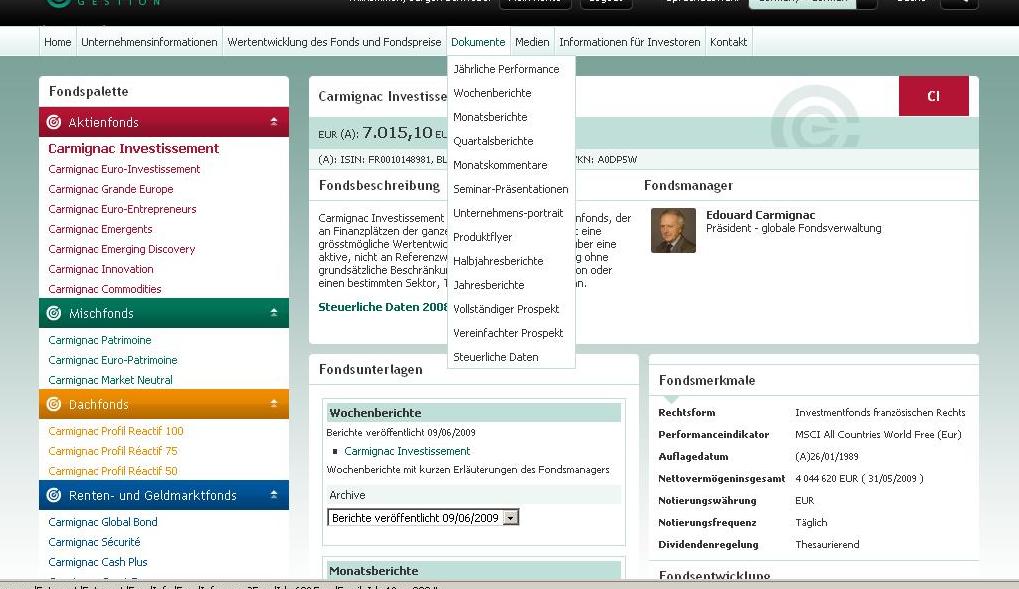Open Jahresberichte menu entry
Viewport: 1019px width, 589px height.
(x=488, y=285)
